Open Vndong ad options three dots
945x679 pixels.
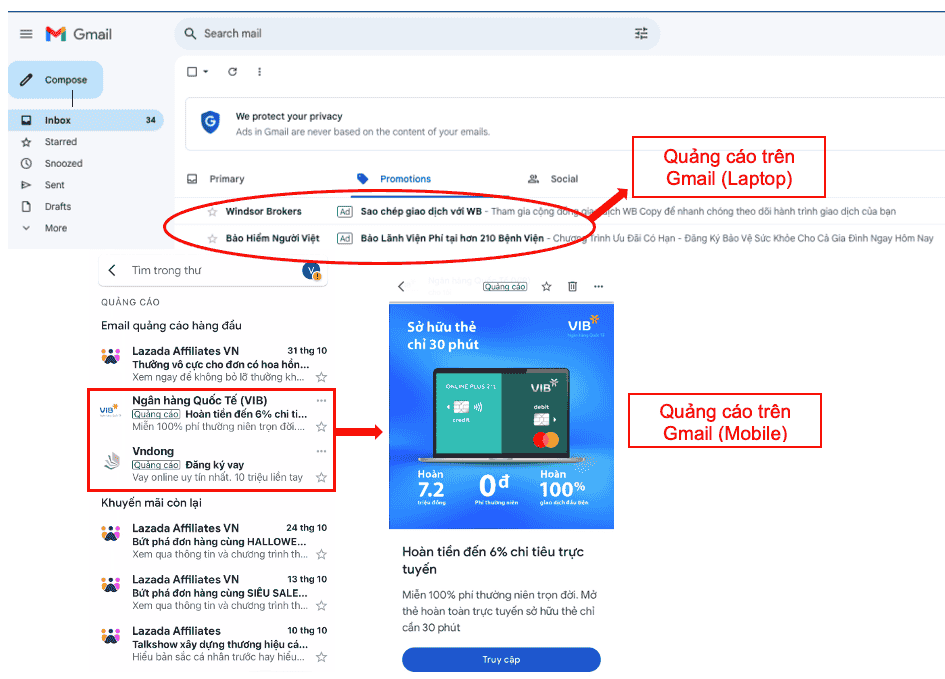(x=321, y=451)
